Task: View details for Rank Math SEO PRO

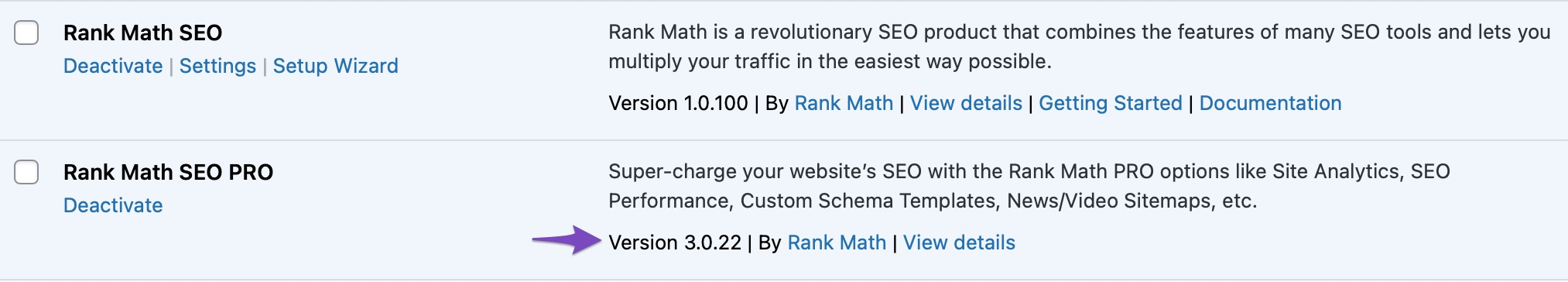Action: pos(959,242)
